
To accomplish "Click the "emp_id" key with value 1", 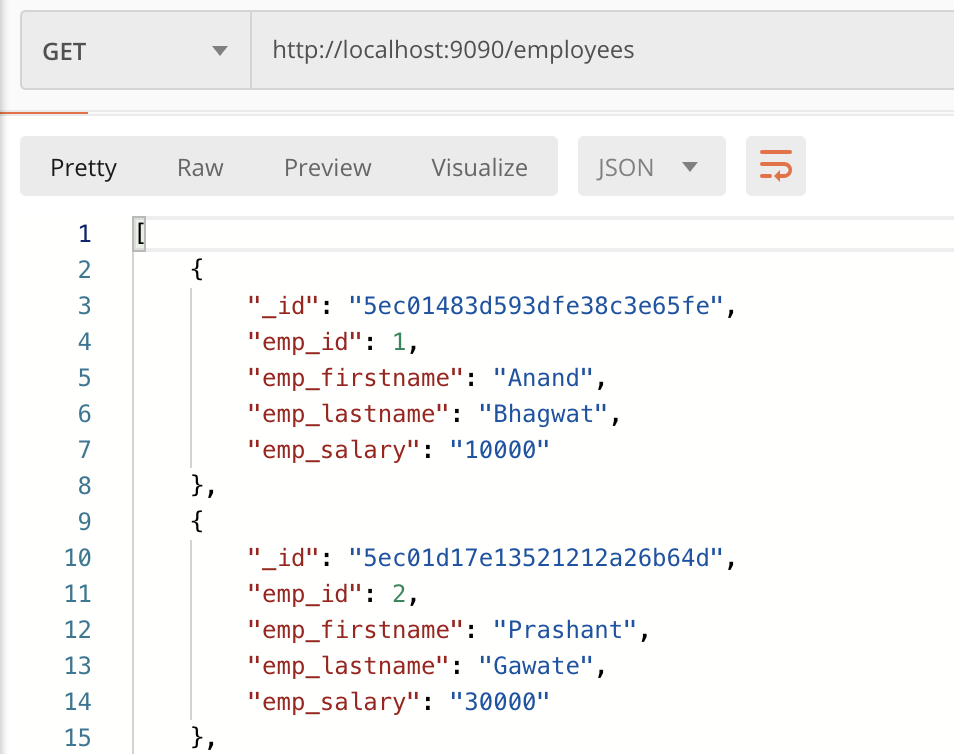I will tap(304, 342).
